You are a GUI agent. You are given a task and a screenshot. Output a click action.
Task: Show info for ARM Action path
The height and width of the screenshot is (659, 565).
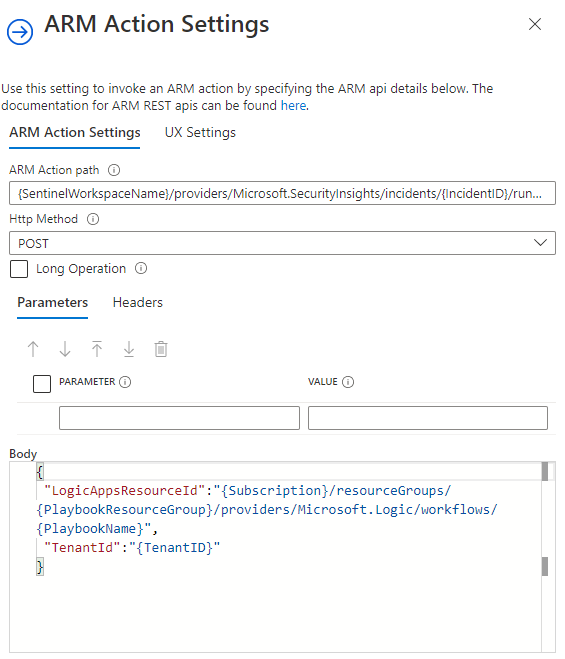[x=114, y=170]
